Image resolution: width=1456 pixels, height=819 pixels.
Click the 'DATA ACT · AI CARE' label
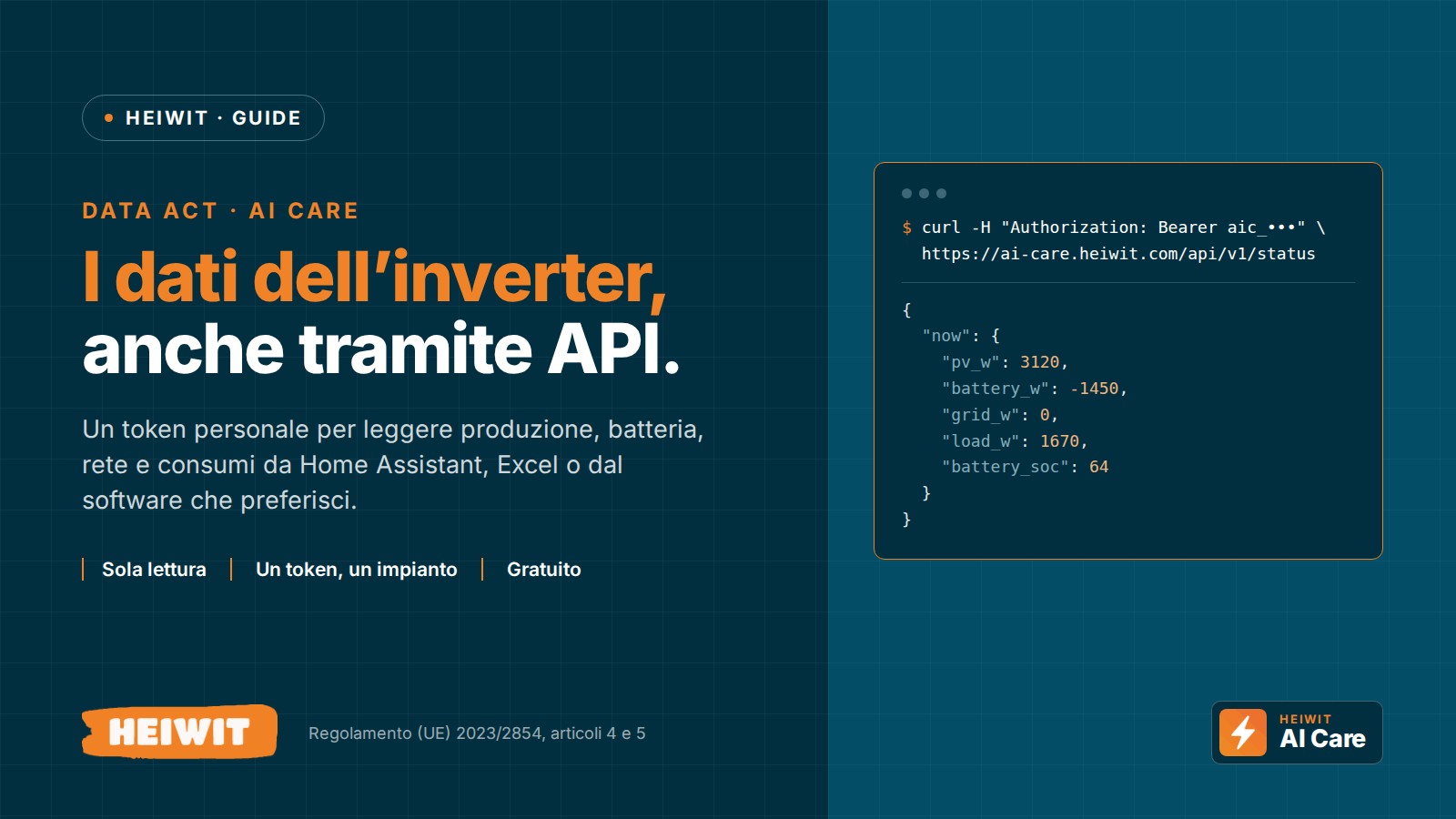coord(220,211)
